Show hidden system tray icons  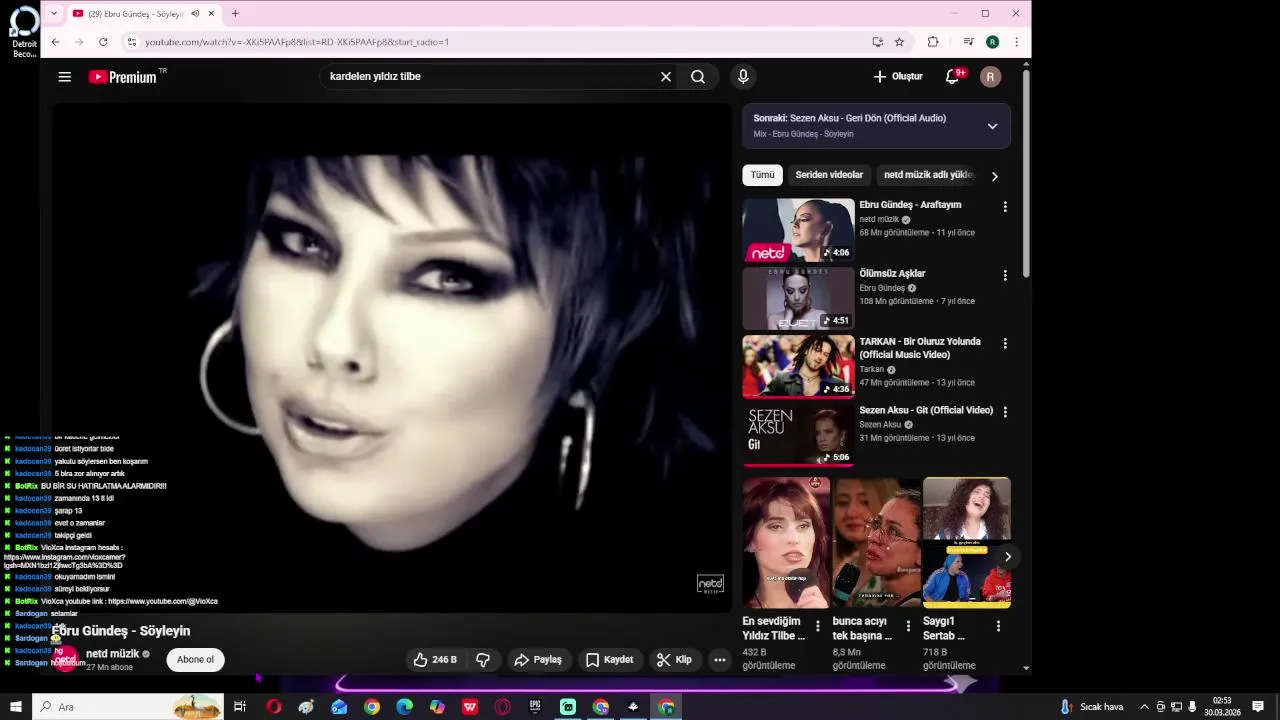click(1144, 707)
